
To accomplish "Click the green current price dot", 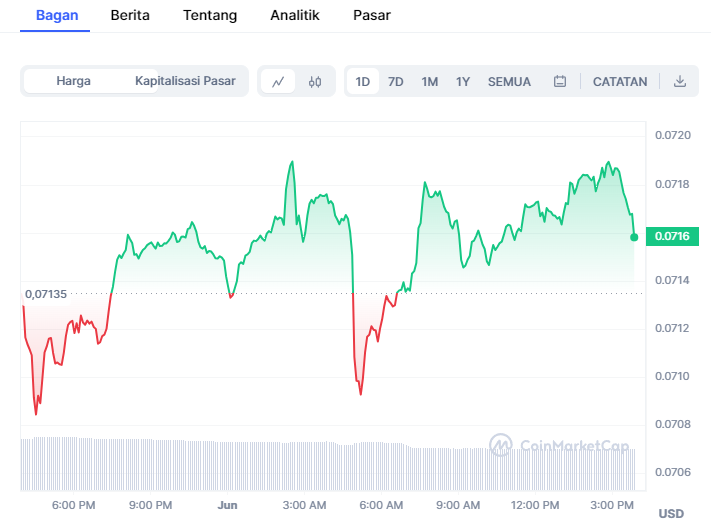I will [x=634, y=237].
